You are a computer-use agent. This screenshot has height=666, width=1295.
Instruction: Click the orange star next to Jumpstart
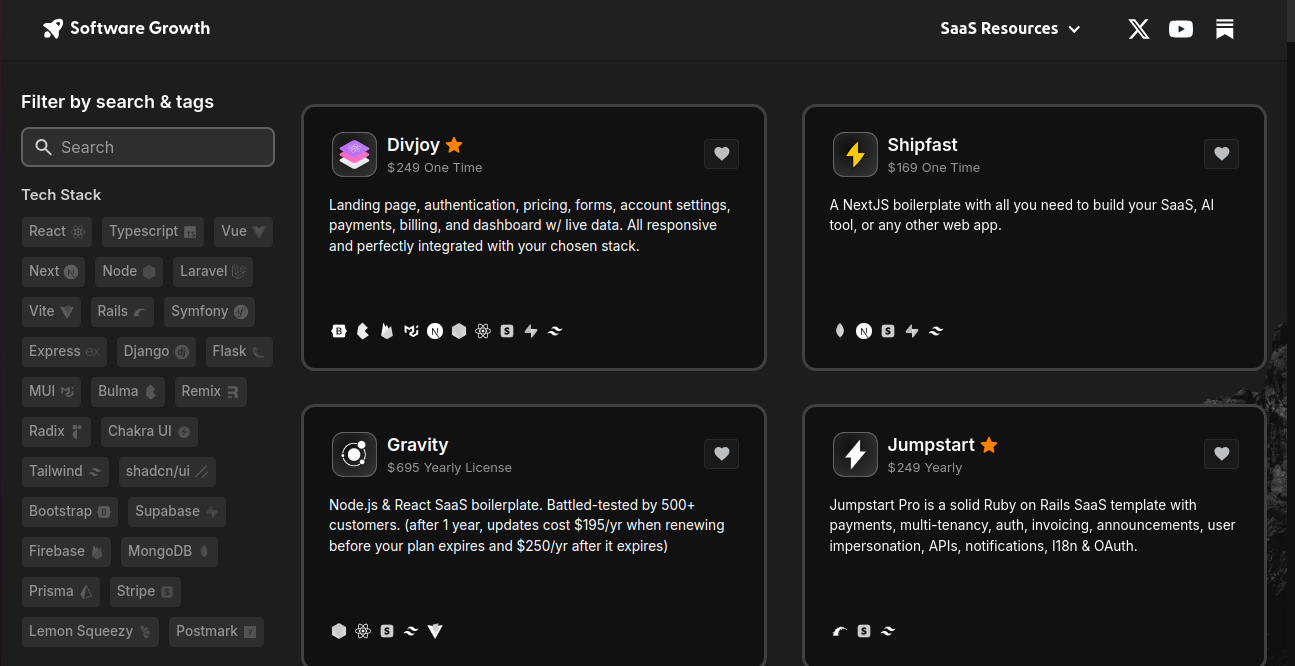[989, 445]
